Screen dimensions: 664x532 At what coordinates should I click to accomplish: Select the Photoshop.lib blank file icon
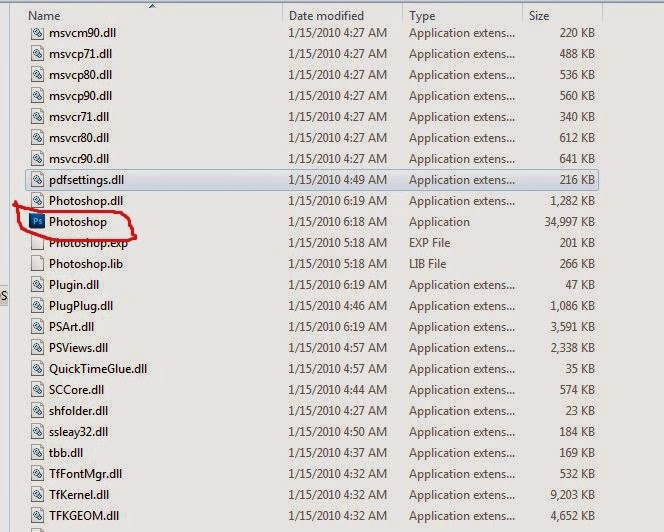pyautogui.click(x=37, y=263)
